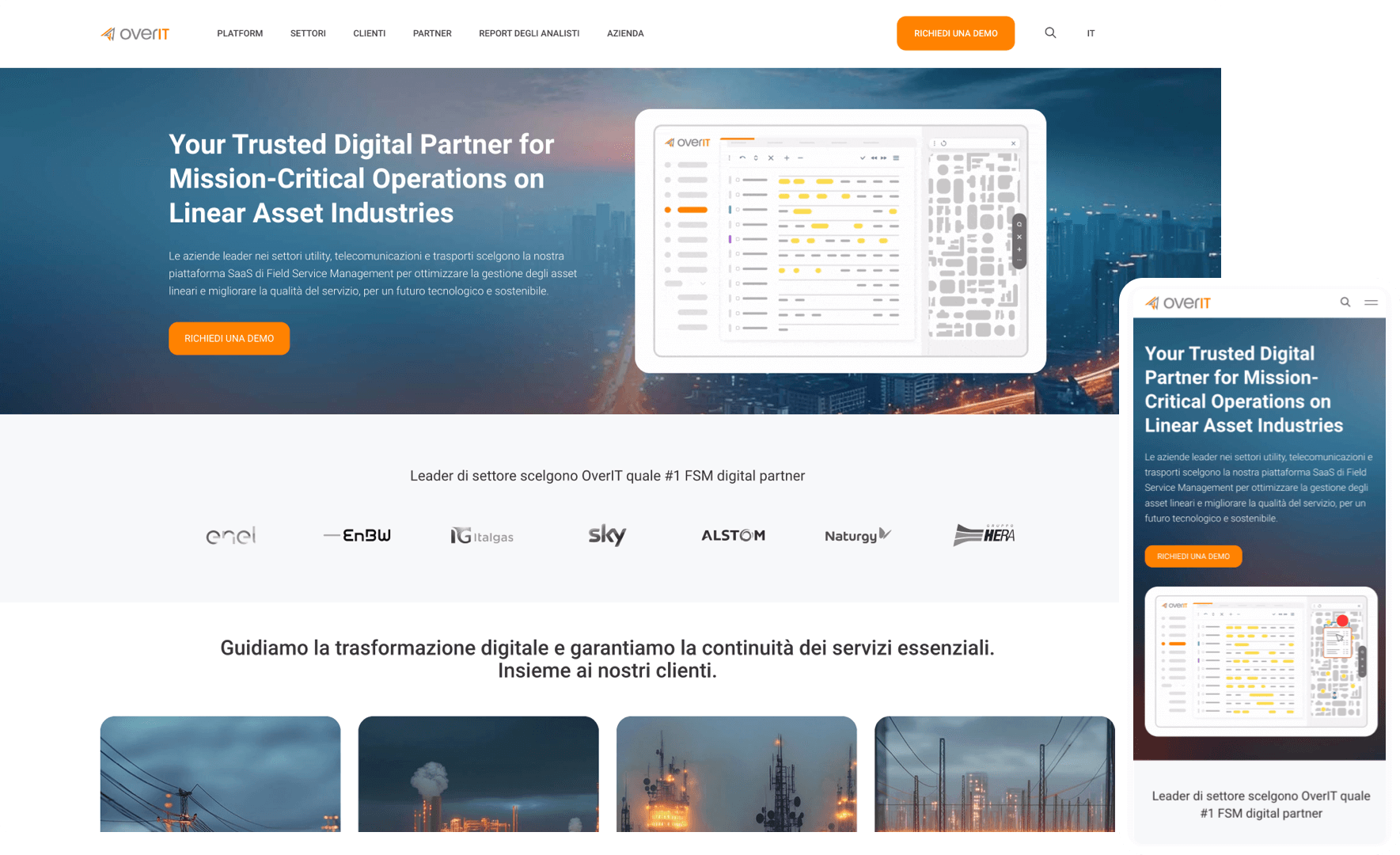Open the industrial plant smoke card

pyautogui.click(x=478, y=773)
